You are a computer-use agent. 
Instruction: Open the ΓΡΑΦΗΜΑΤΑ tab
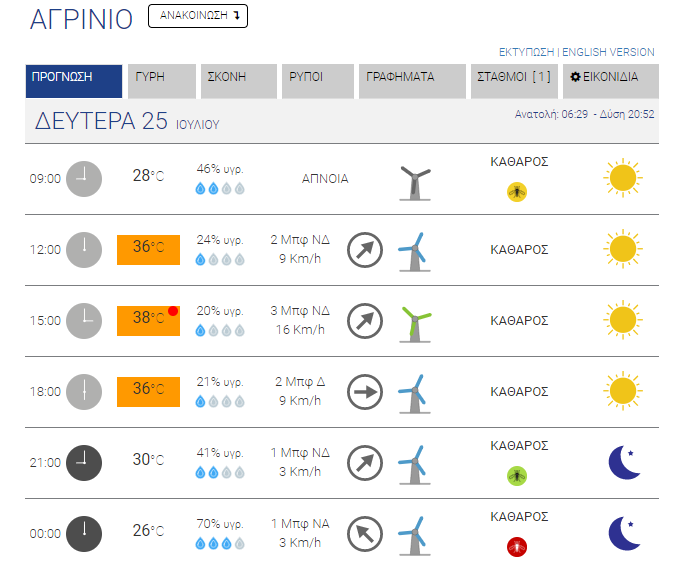[x=412, y=81]
